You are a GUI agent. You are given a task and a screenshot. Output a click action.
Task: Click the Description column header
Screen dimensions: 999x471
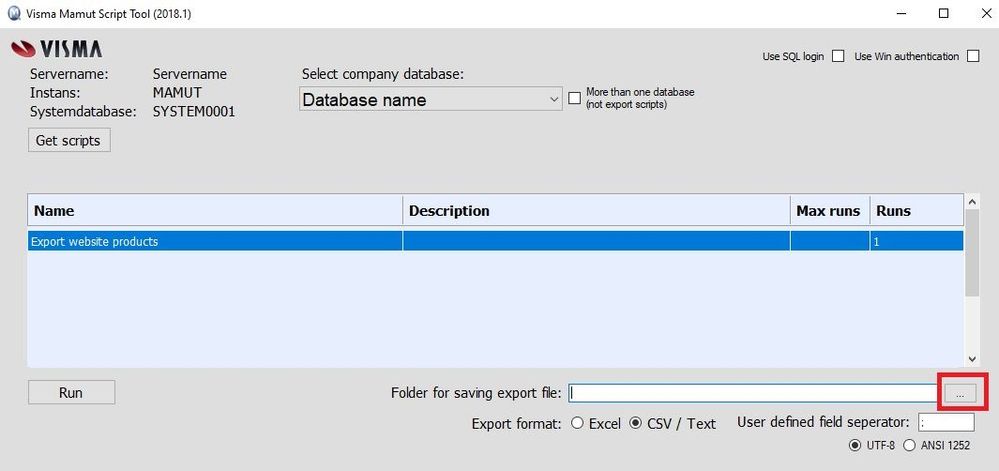pos(596,210)
